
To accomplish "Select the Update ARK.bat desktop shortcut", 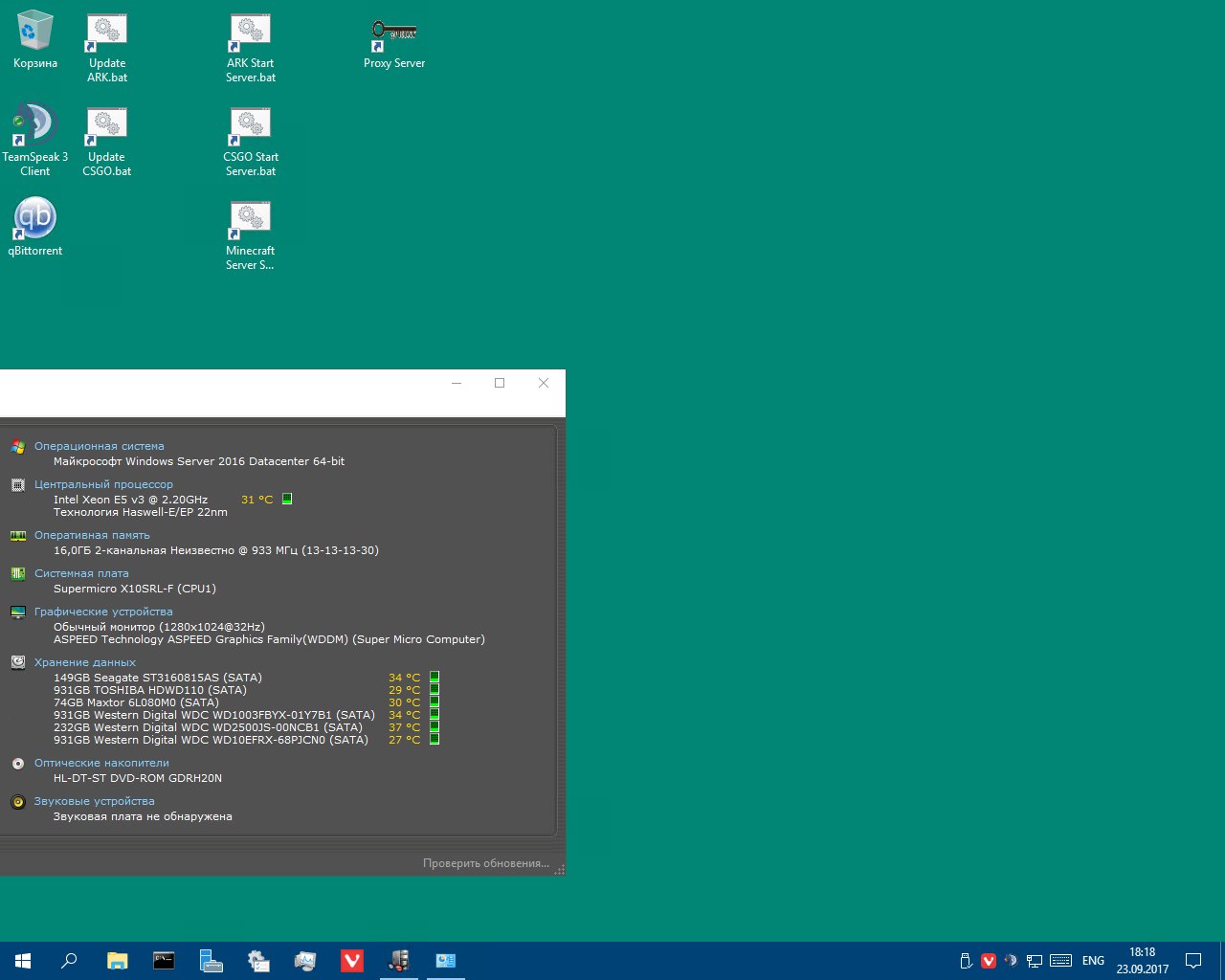I will pyautogui.click(x=107, y=48).
